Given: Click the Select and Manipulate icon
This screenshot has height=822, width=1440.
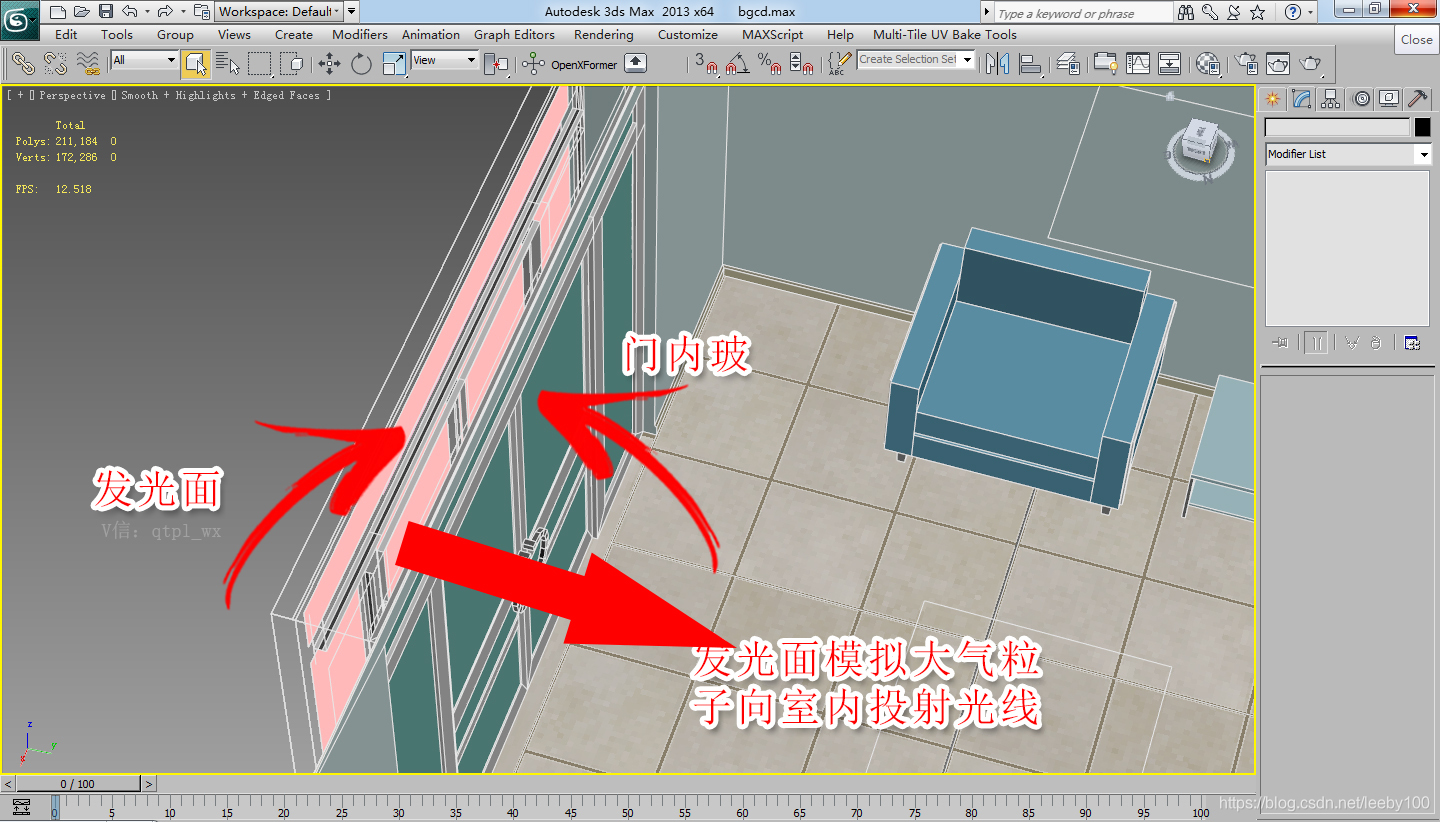Looking at the screenshot, I should [x=534, y=64].
